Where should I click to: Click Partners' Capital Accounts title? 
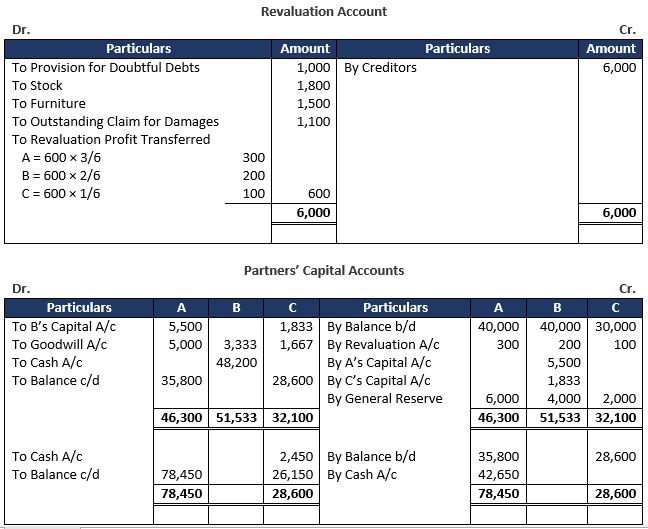pyautogui.click(x=324, y=270)
